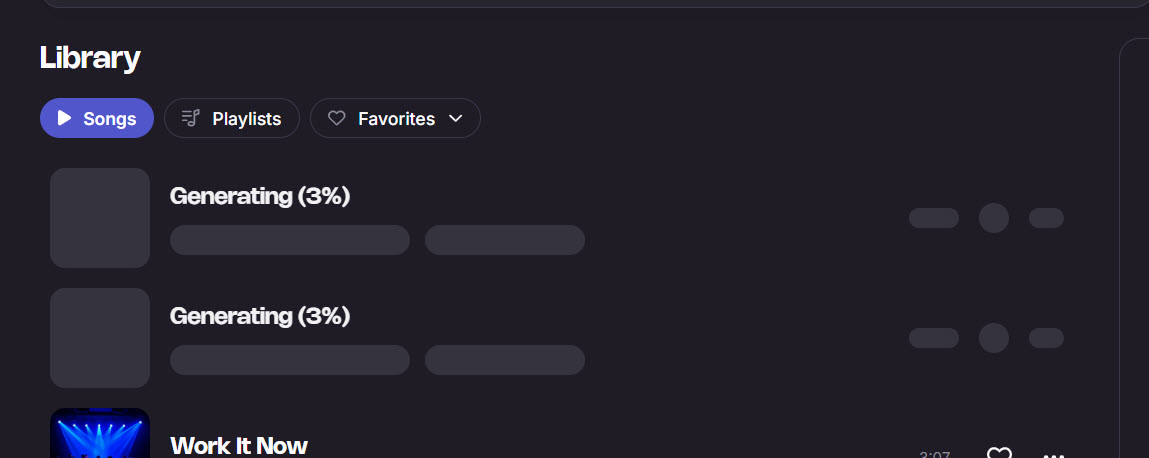1149x458 pixels.
Task: Click the round placeholder in first generating row
Action: coord(994,218)
